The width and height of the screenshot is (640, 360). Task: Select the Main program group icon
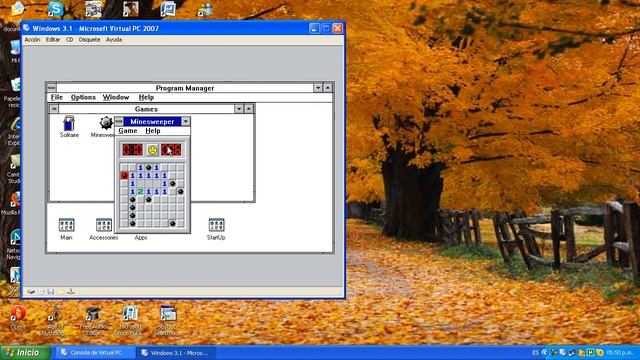click(x=66, y=229)
